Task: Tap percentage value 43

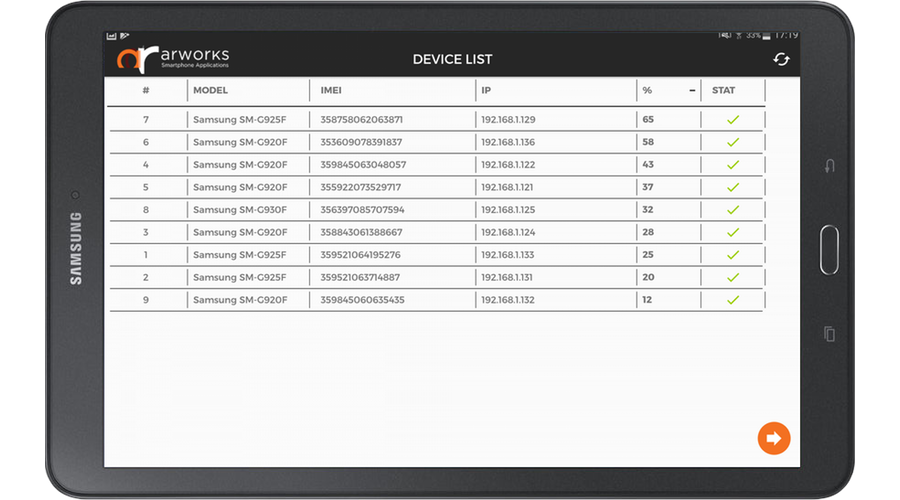Action: point(648,164)
